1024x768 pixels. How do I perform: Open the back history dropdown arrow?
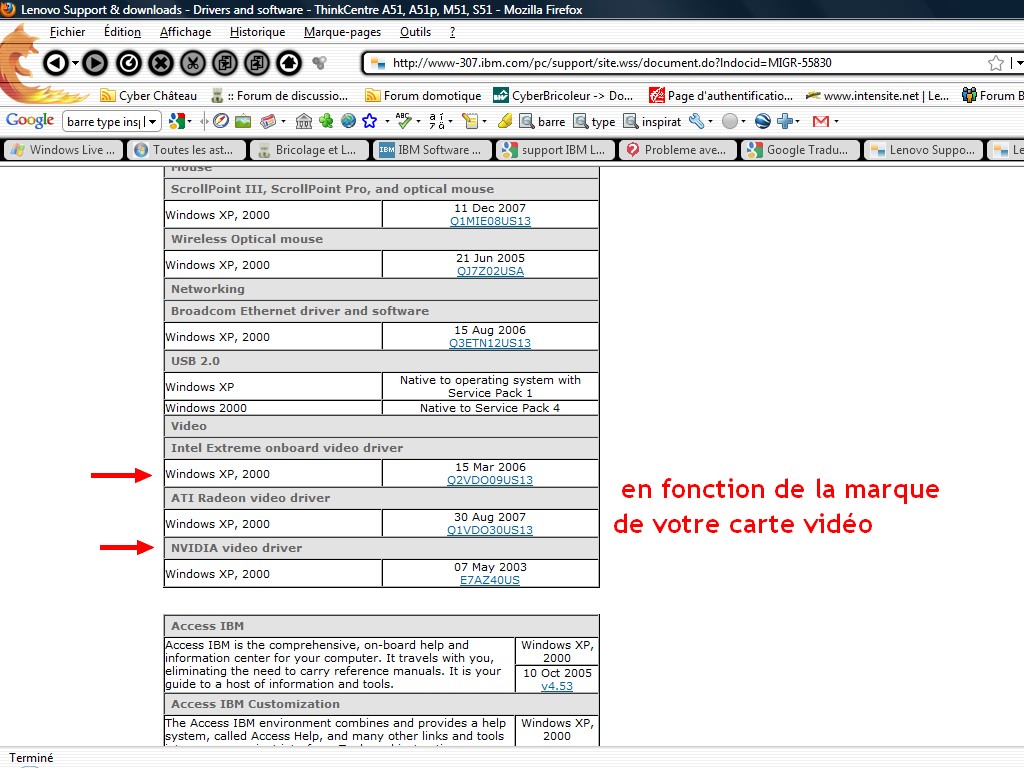tap(76, 63)
